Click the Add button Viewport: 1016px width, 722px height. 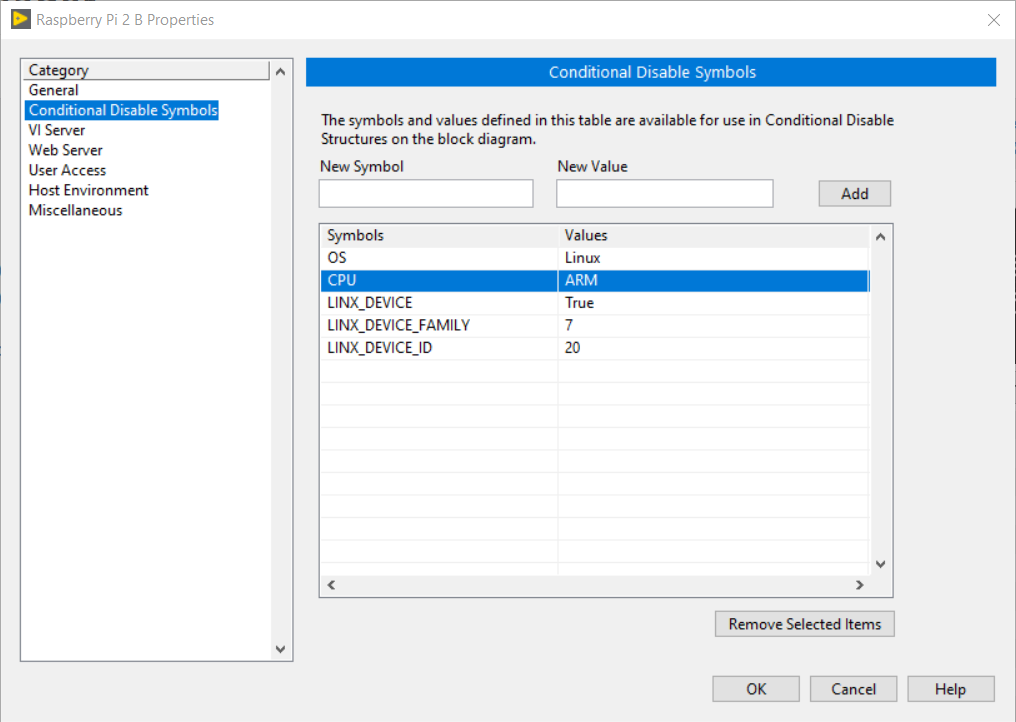[x=855, y=194]
